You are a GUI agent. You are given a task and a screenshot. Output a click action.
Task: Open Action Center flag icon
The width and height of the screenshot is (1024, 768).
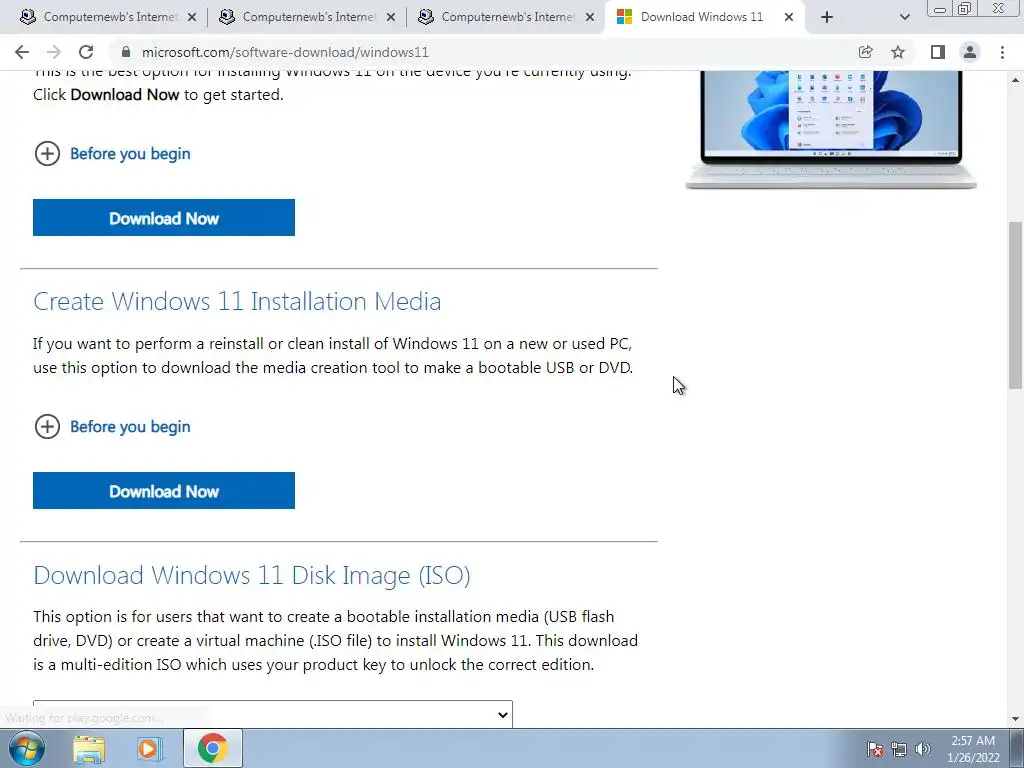[874, 749]
